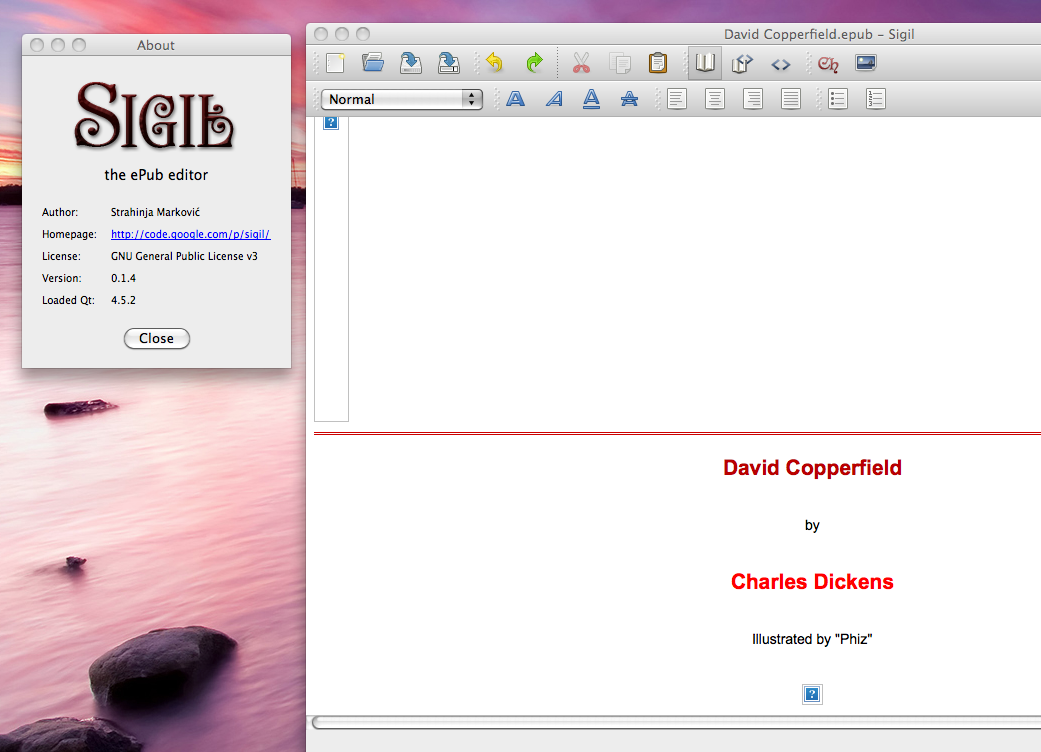
Task: Copy selection with the pages icon
Action: click(x=620, y=63)
